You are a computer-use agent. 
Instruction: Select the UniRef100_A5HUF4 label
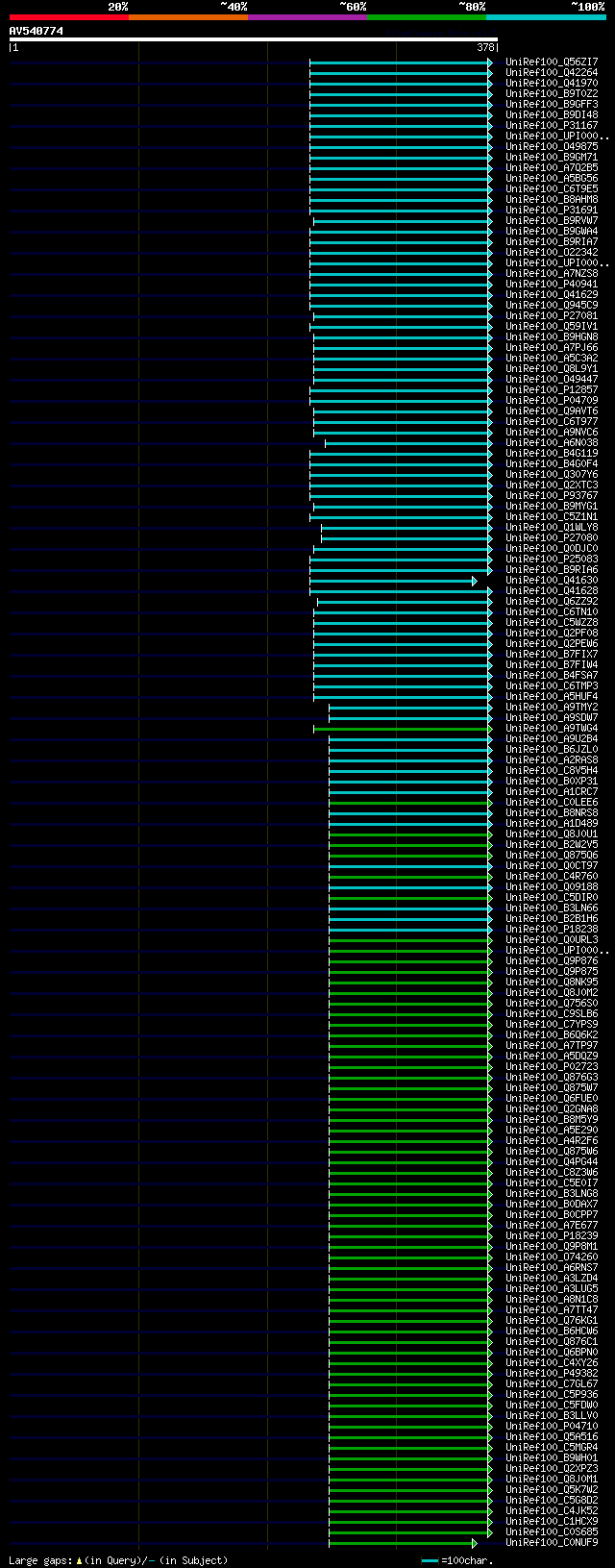pyautogui.click(x=552, y=696)
